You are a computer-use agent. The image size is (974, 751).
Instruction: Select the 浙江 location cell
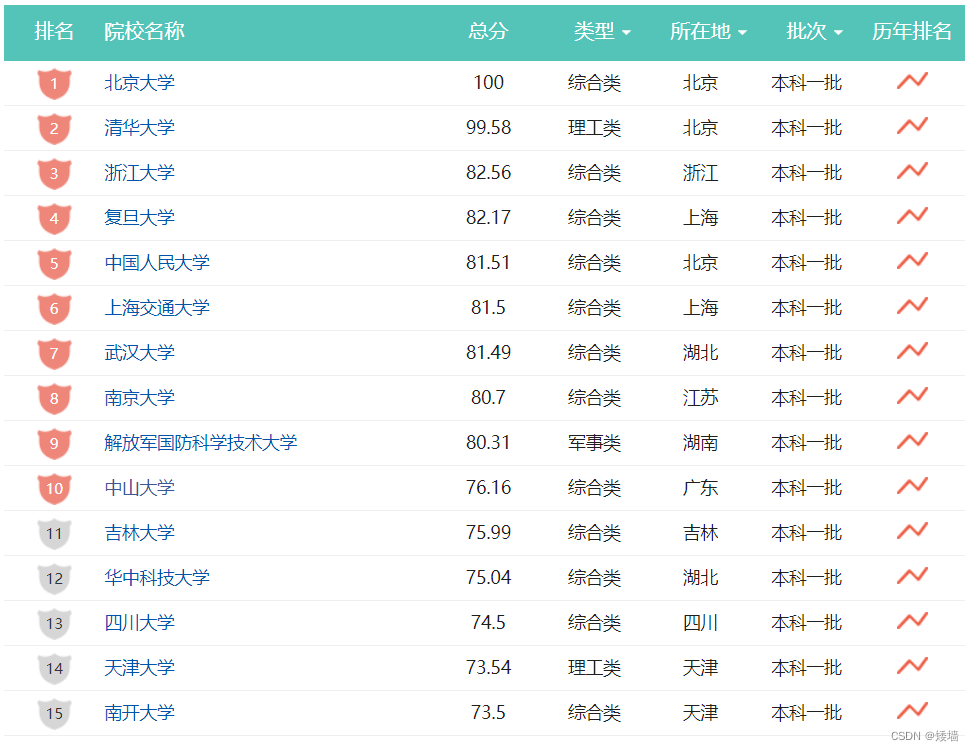701,173
